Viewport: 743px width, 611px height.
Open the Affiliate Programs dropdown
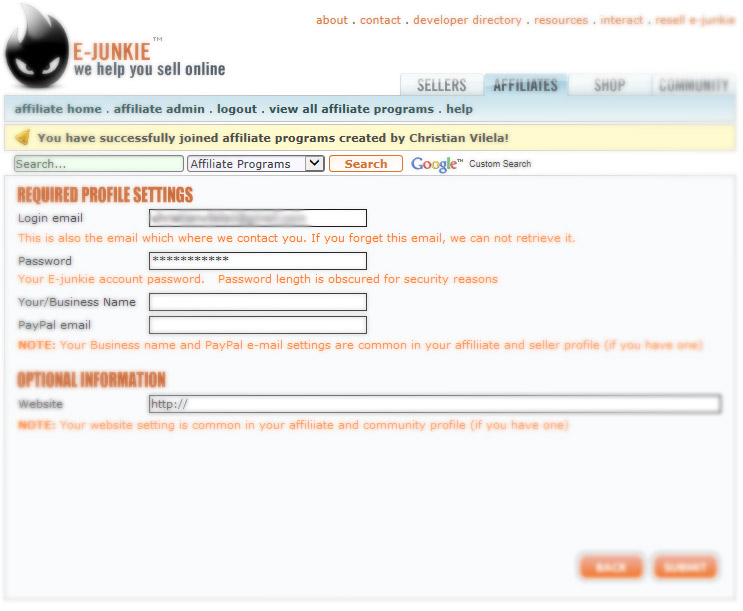[256, 164]
